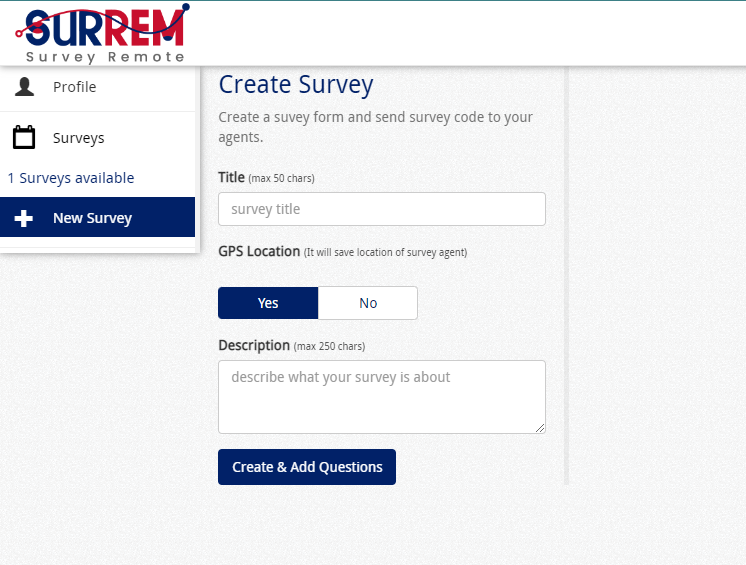
Task: Click the Description field label
Action: tap(254, 346)
